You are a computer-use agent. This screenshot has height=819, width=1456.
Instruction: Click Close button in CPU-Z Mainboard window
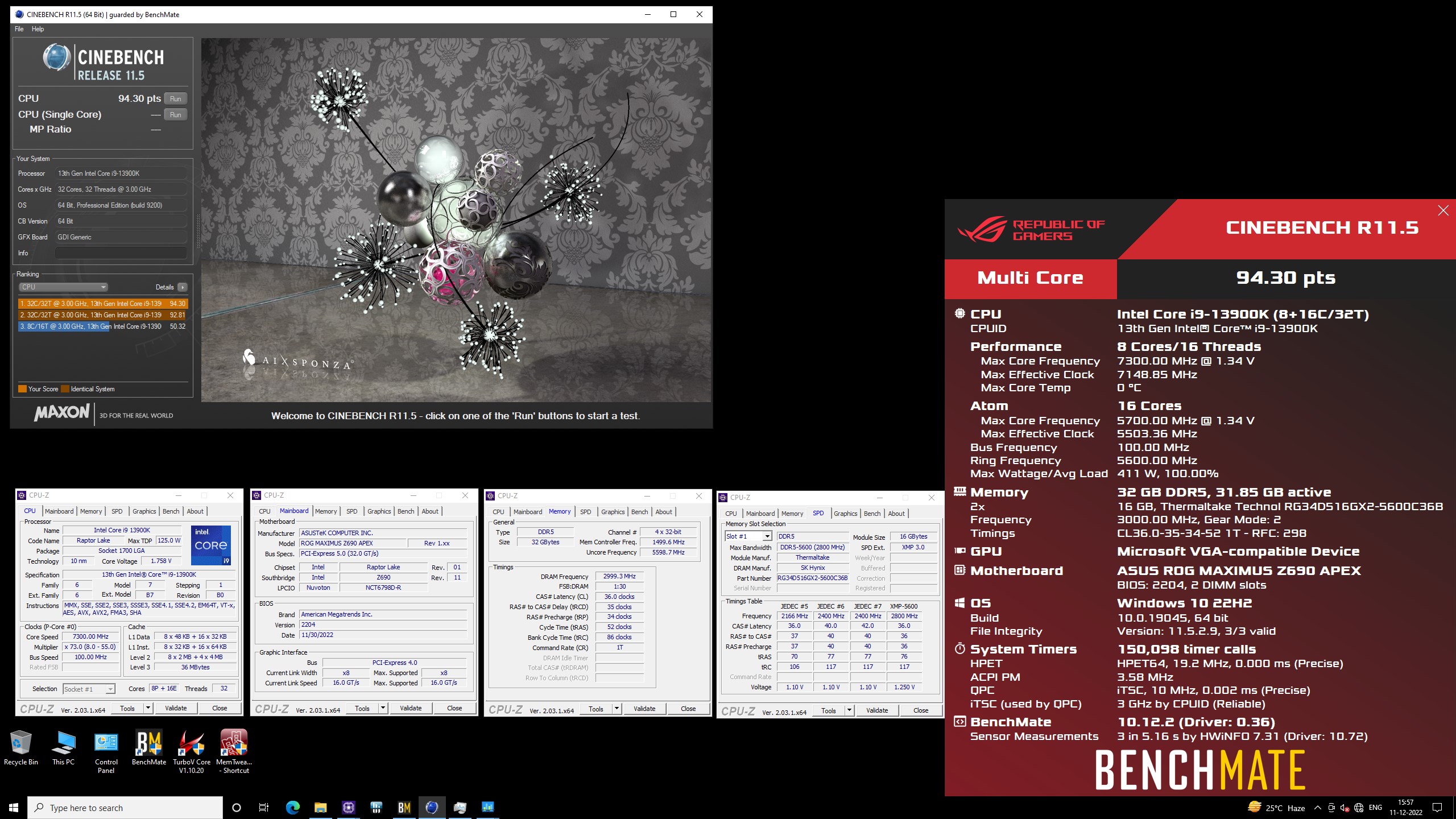[454, 708]
